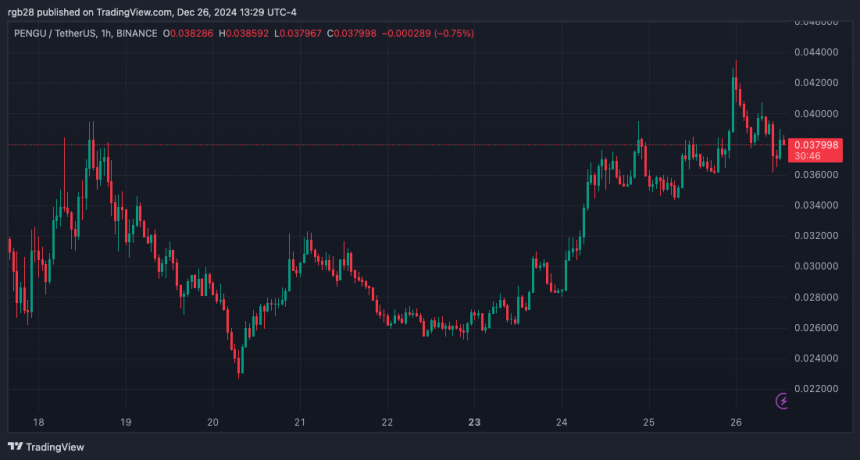Click the percentage change −0.75% value
Image resolution: width=860 pixels, height=460 pixels.
point(454,33)
